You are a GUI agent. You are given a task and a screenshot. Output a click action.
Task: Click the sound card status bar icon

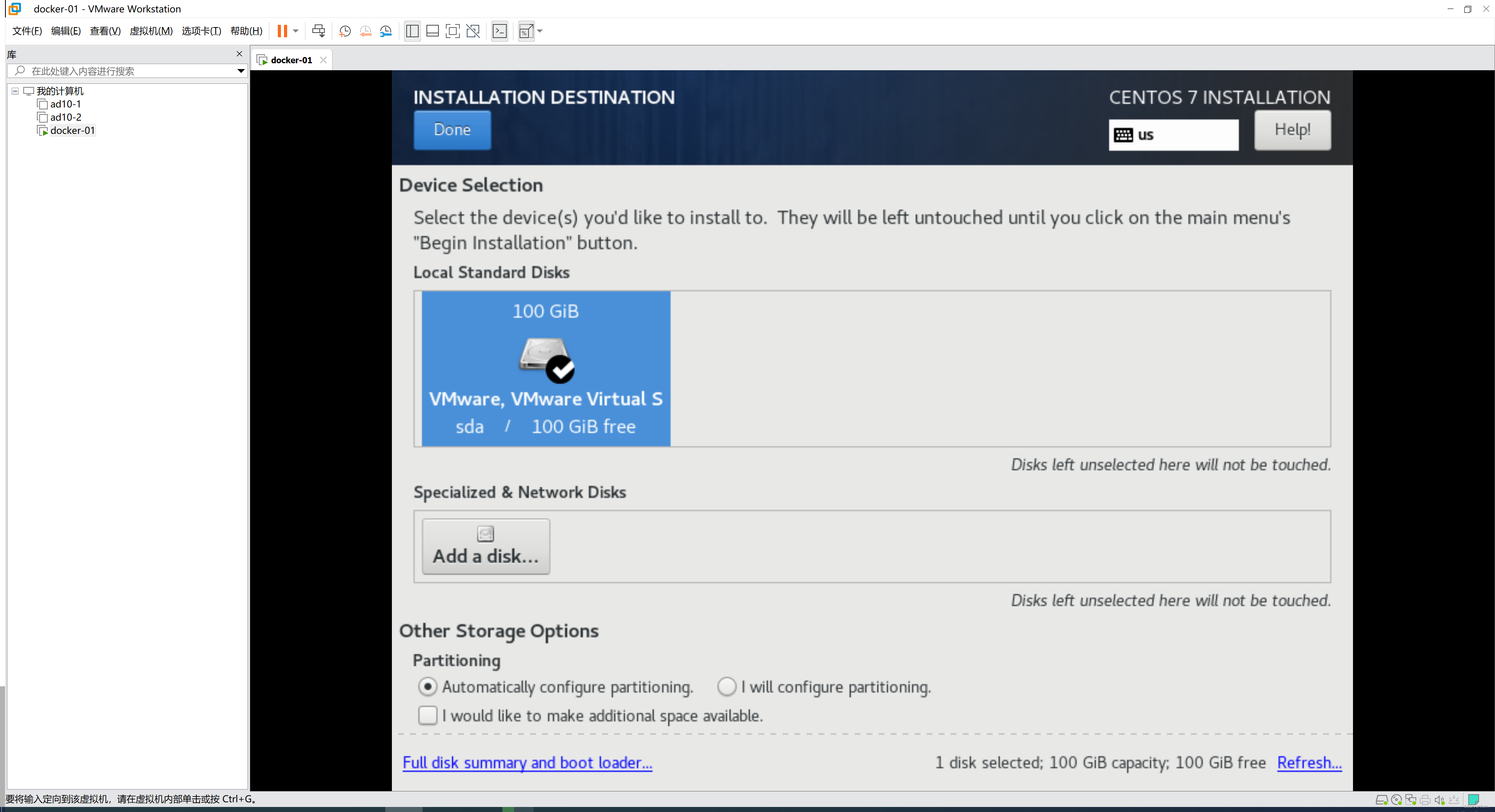pyautogui.click(x=1439, y=800)
